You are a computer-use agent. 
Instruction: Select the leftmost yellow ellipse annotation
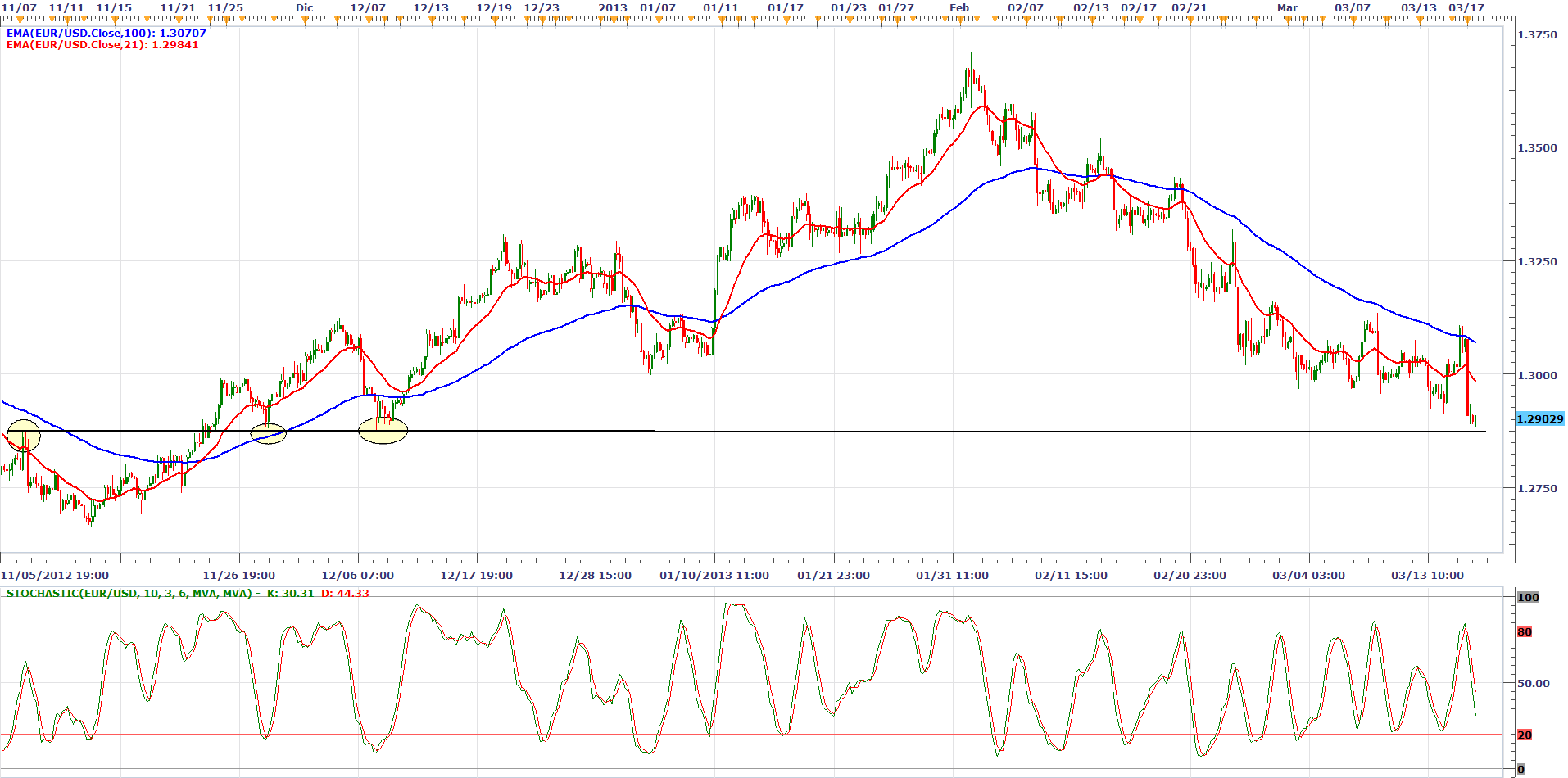[23, 436]
